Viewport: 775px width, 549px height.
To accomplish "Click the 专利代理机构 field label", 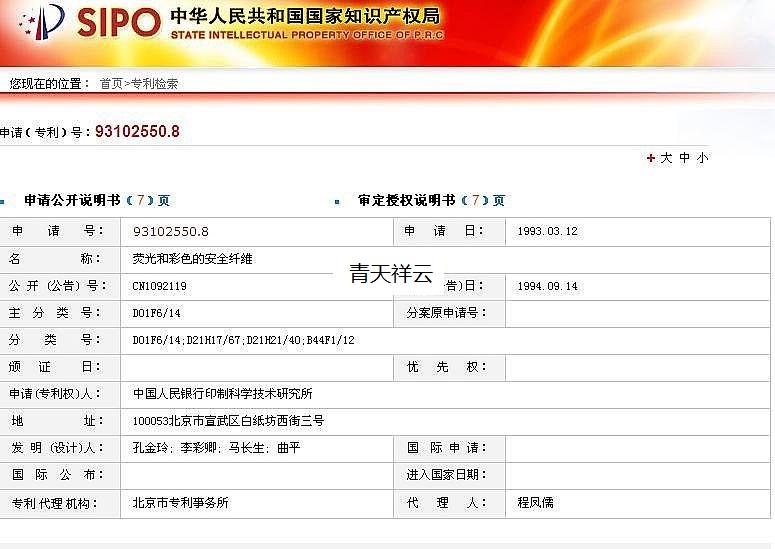I will (54, 504).
